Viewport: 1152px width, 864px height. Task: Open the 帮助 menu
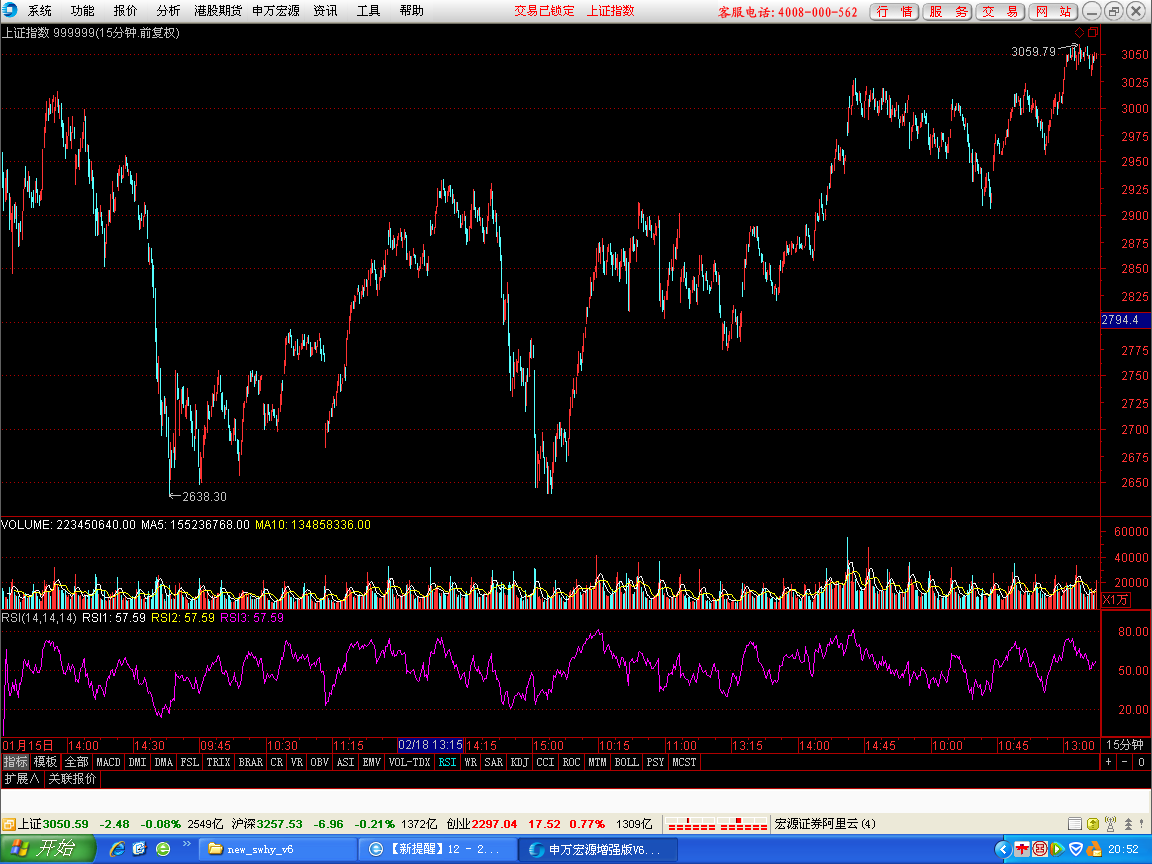coord(411,11)
